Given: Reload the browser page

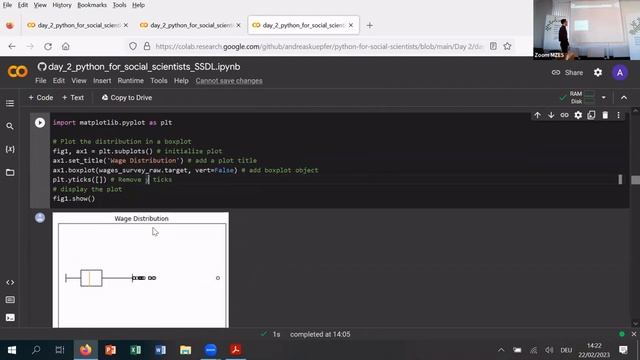Looking at the screenshot, I should tap(48, 47).
